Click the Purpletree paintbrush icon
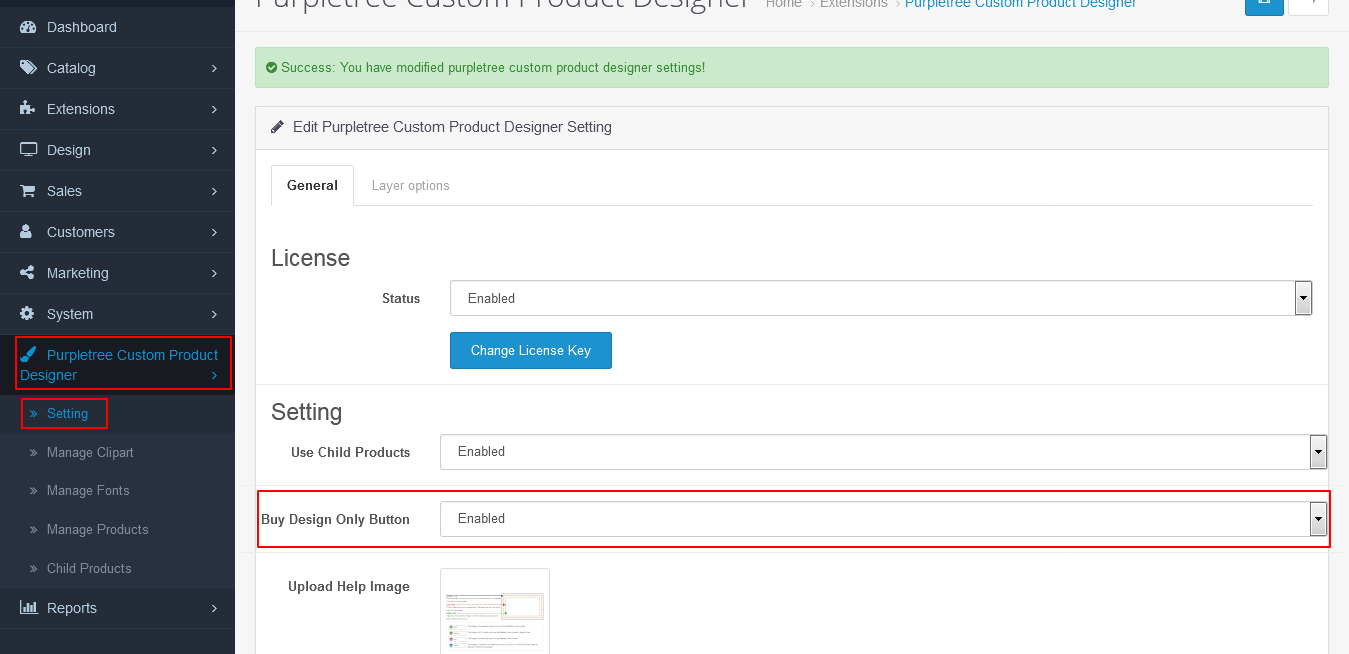This screenshot has width=1349, height=654. (x=28, y=355)
